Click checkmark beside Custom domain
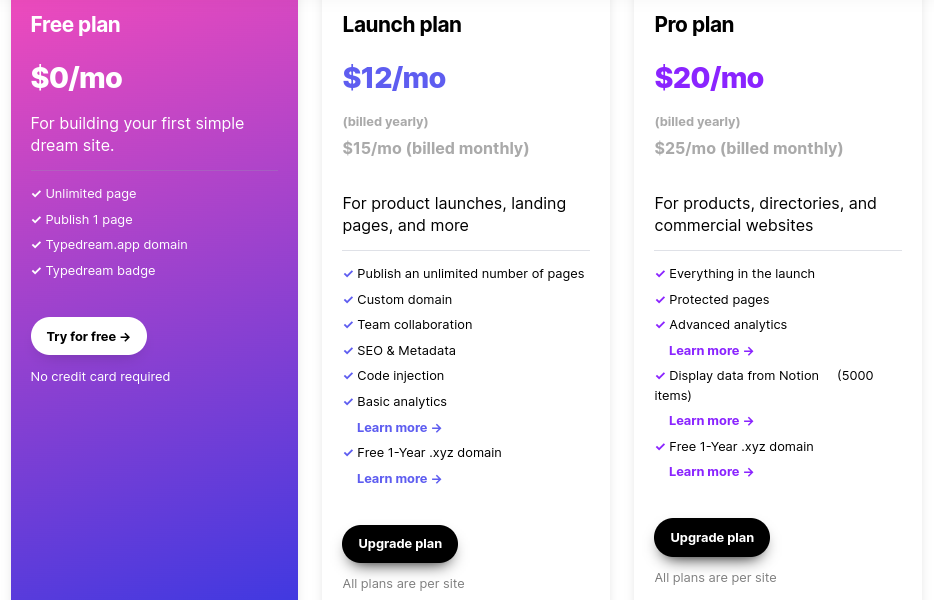This screenshot has height=600, width=934. [348, 300]
